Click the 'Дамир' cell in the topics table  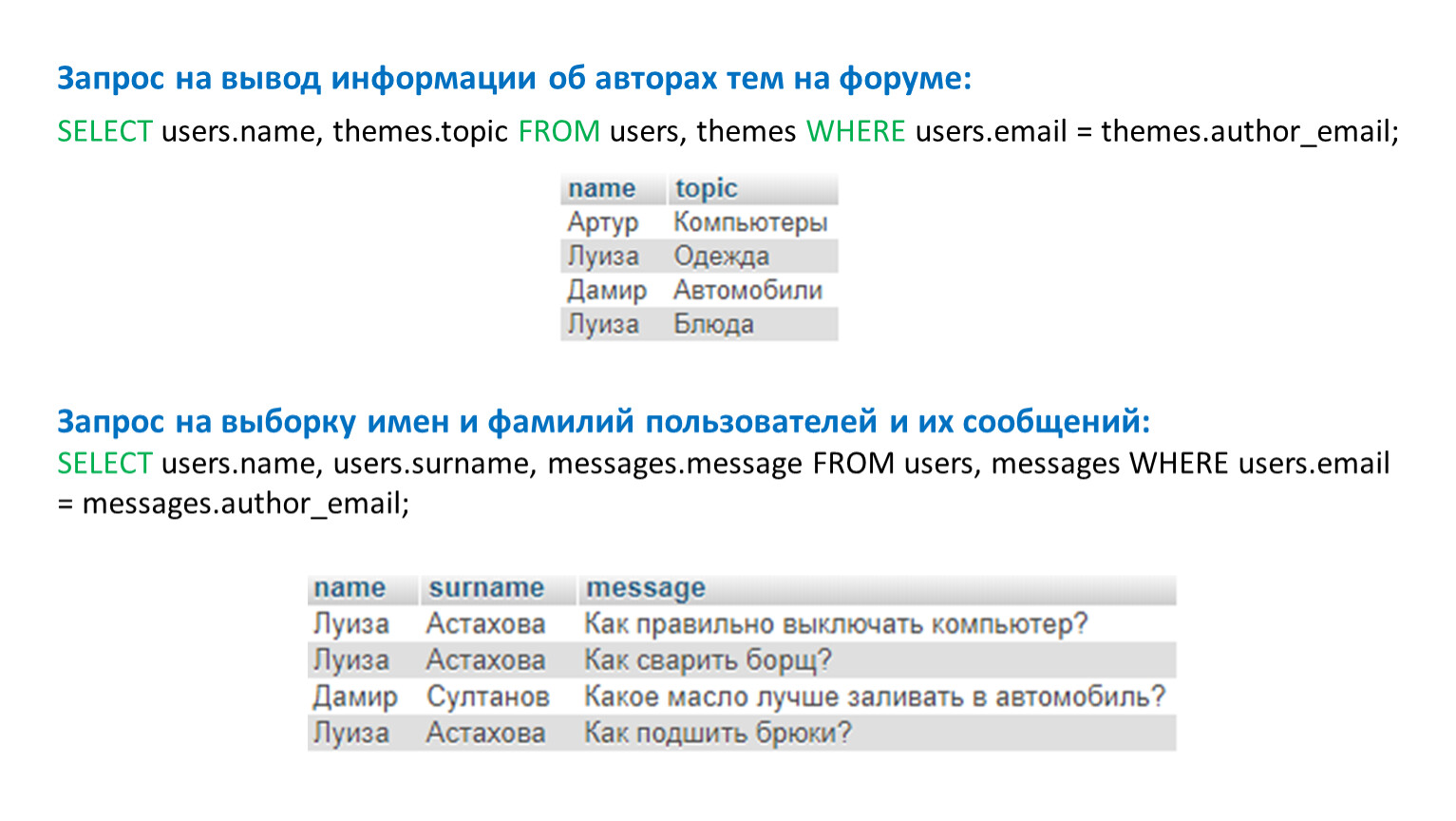pos(607,291)
